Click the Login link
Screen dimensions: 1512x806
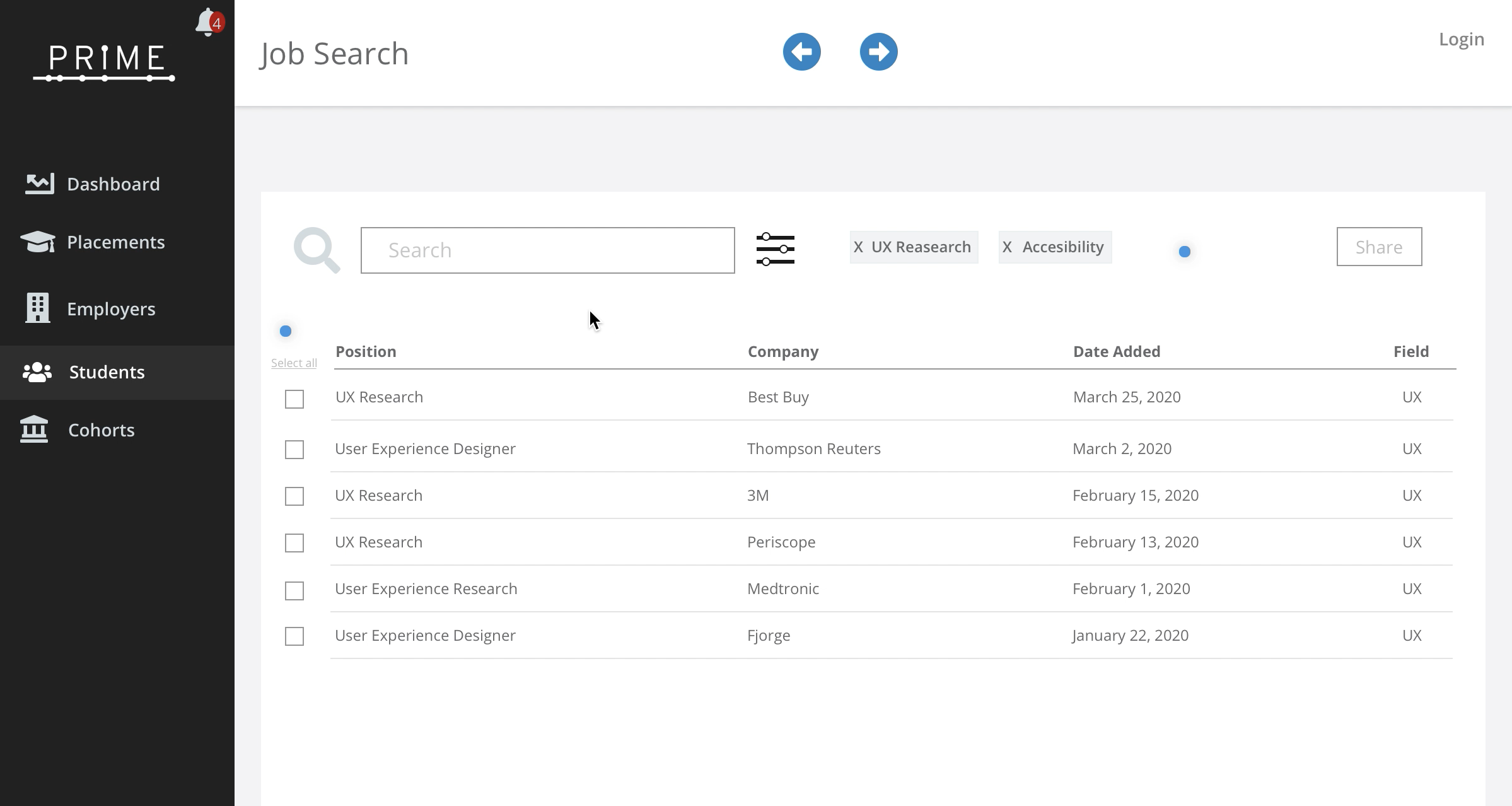[x=1461, y=39]
